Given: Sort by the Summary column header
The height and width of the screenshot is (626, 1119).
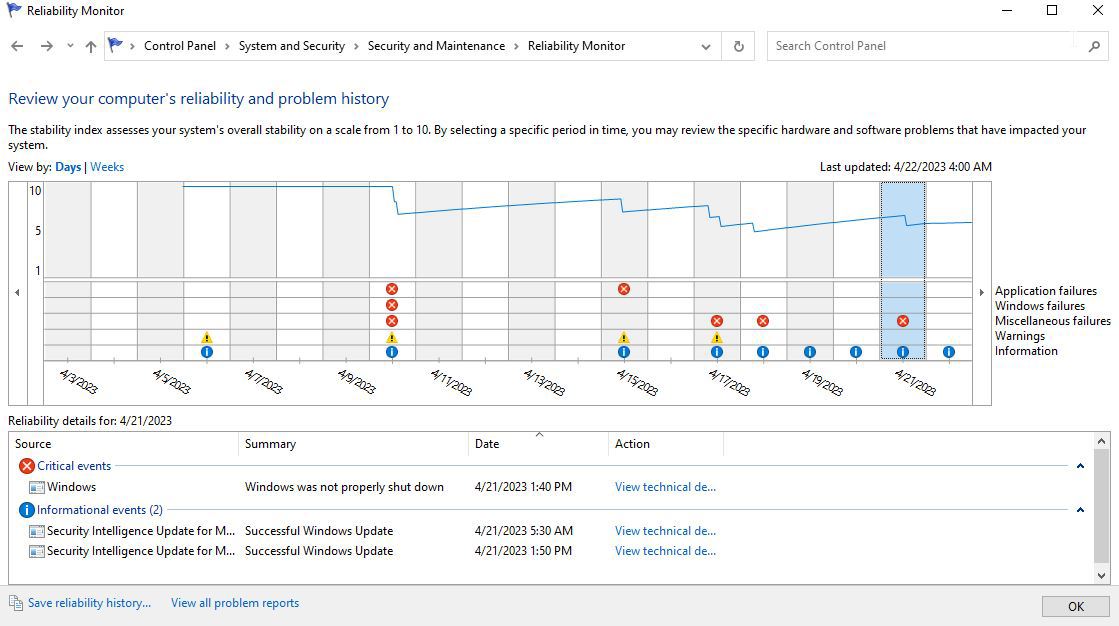Looking at the screenshot, I should point(354,443).
